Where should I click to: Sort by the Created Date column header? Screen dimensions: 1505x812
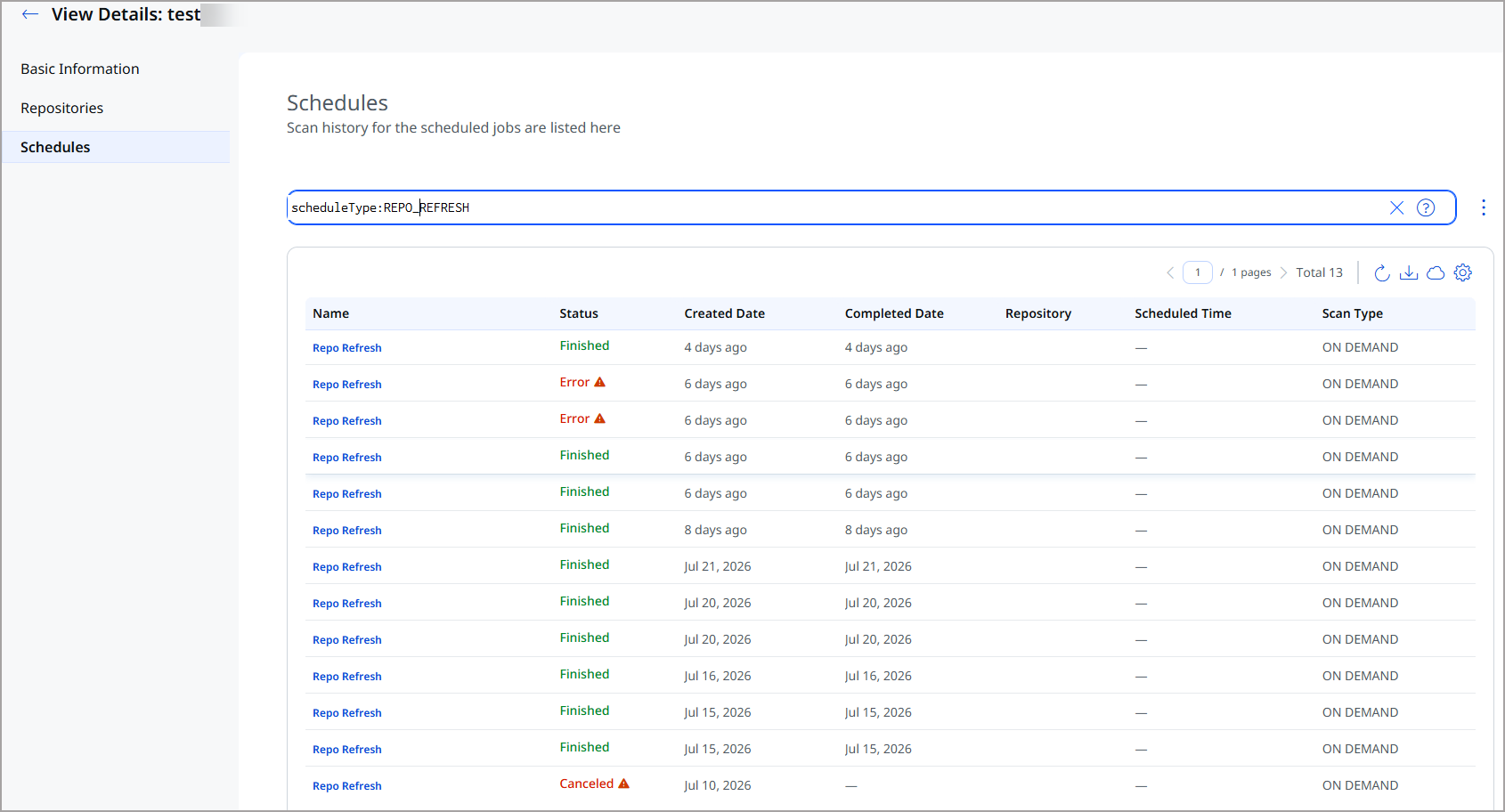pos(725,313)
